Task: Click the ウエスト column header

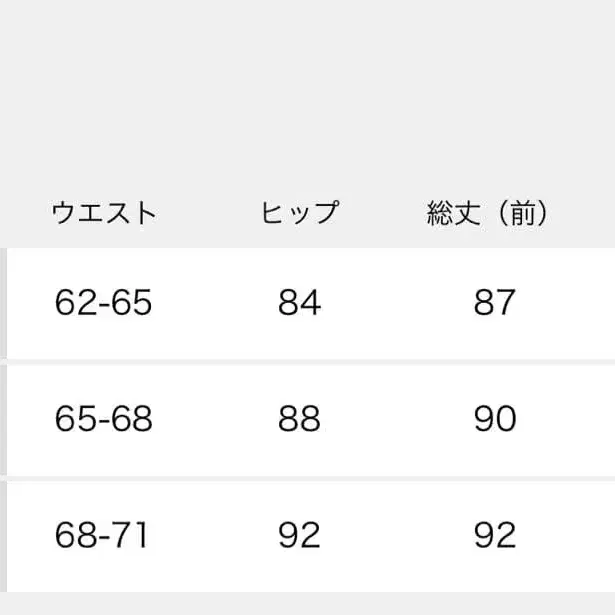Action: point(104,213)
